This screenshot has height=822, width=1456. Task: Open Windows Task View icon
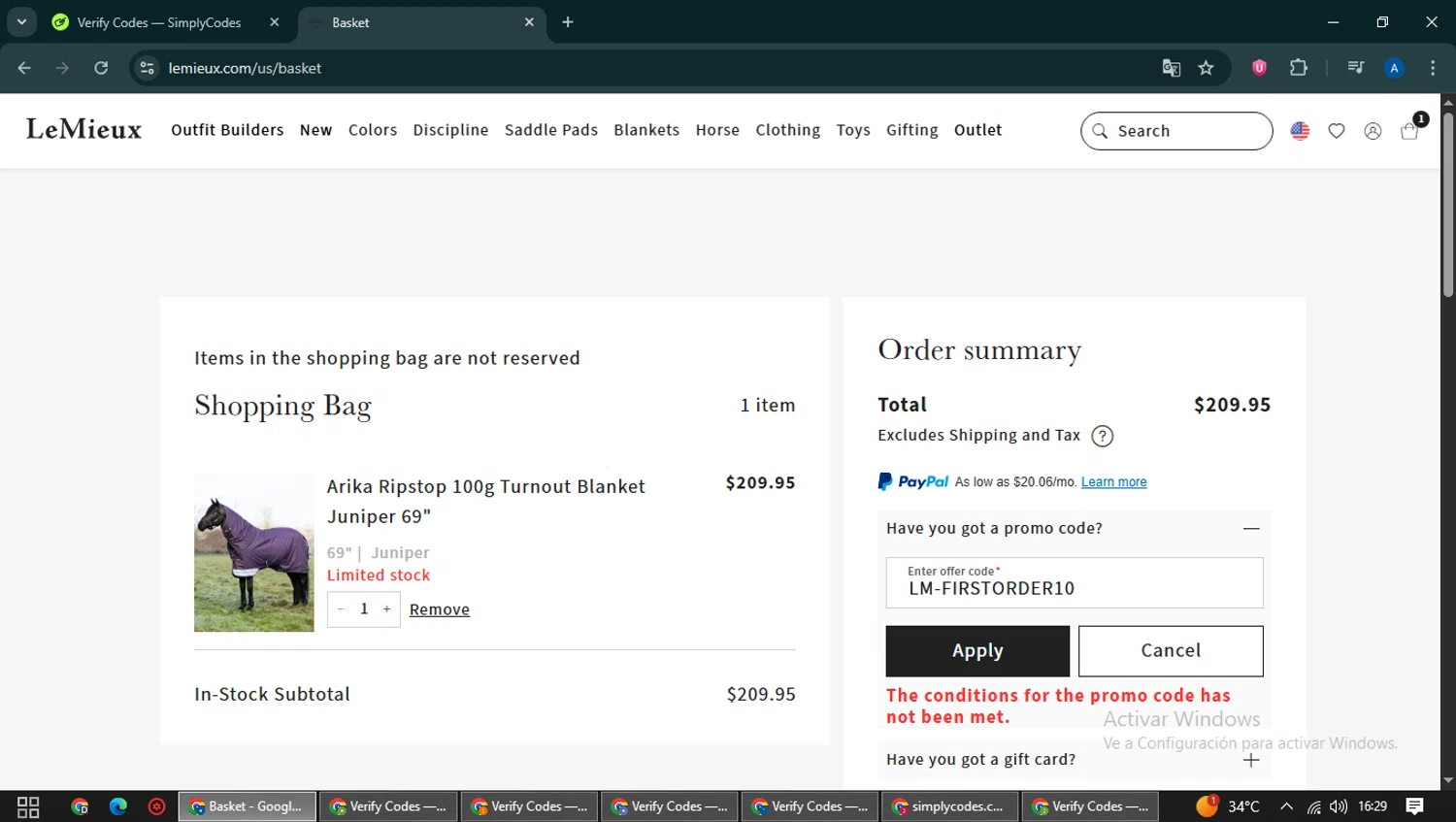coord(28,806)
